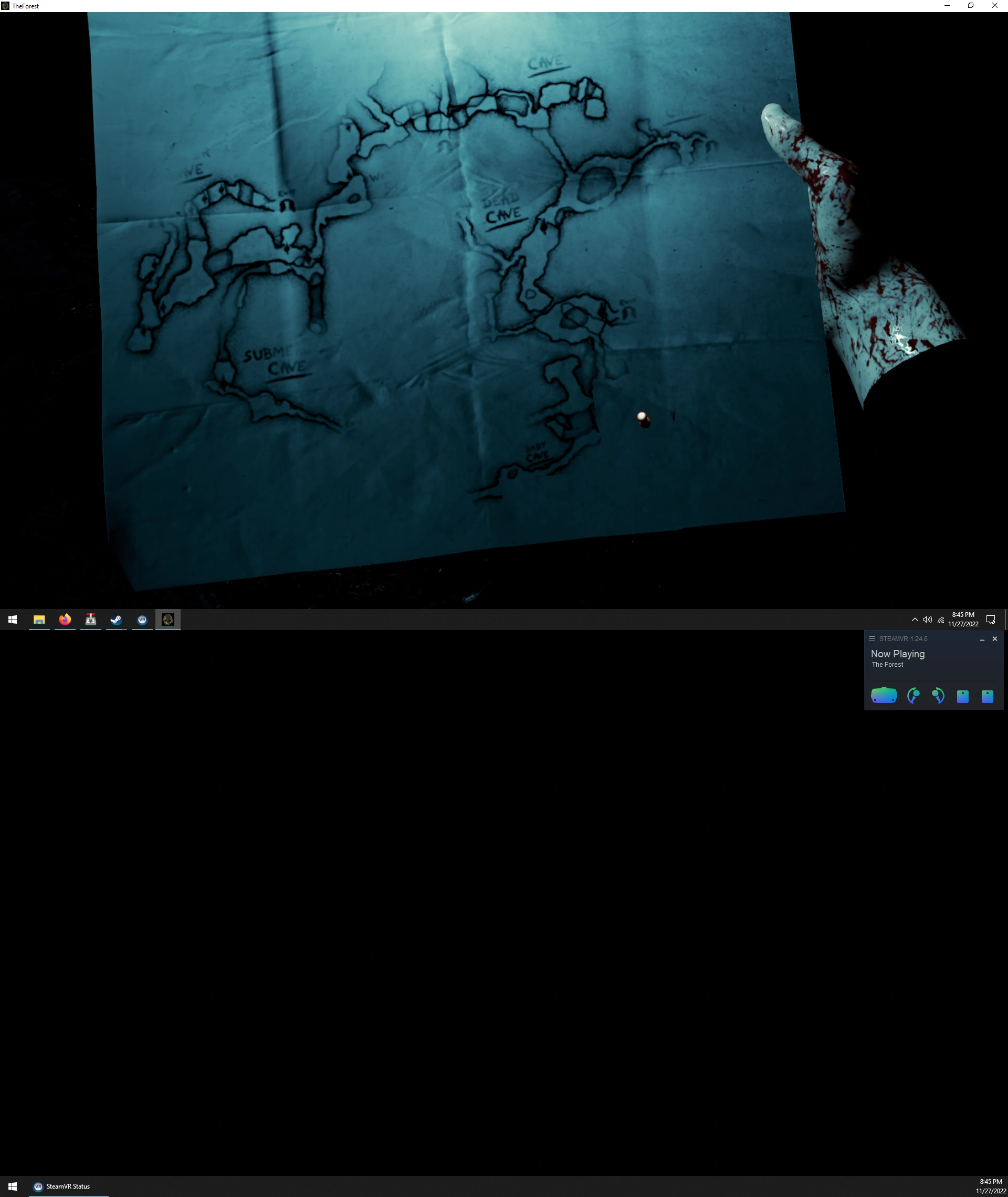Close the SteamVR status panel
This screenshot has width=1008, height=1197.
995,639
